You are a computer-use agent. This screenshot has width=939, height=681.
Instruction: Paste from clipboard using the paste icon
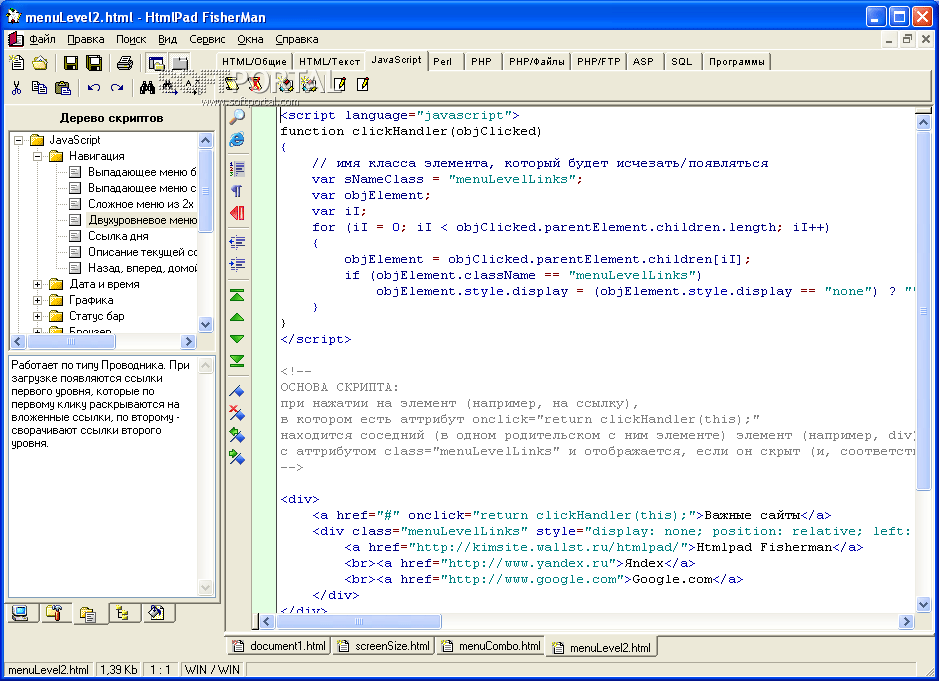(x=63, y=87)
